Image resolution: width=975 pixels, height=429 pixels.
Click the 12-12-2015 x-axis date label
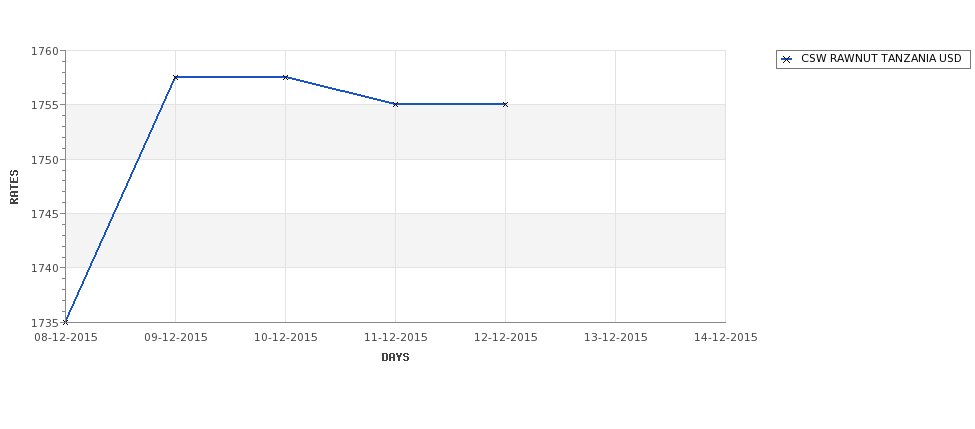[x=506, y=337]
